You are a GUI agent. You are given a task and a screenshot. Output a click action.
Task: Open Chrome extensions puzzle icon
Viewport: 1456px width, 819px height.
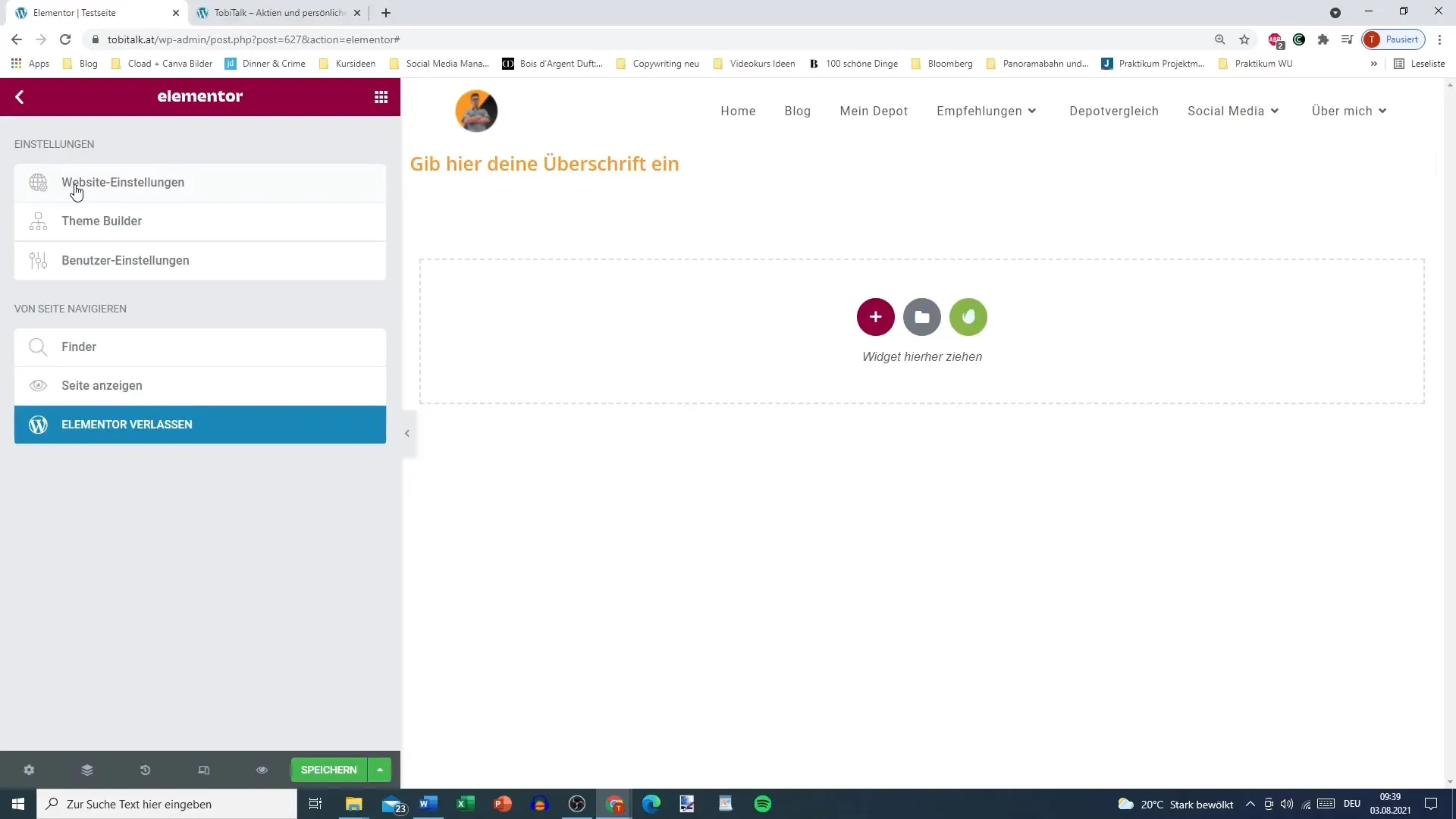tap(1323, 39)
